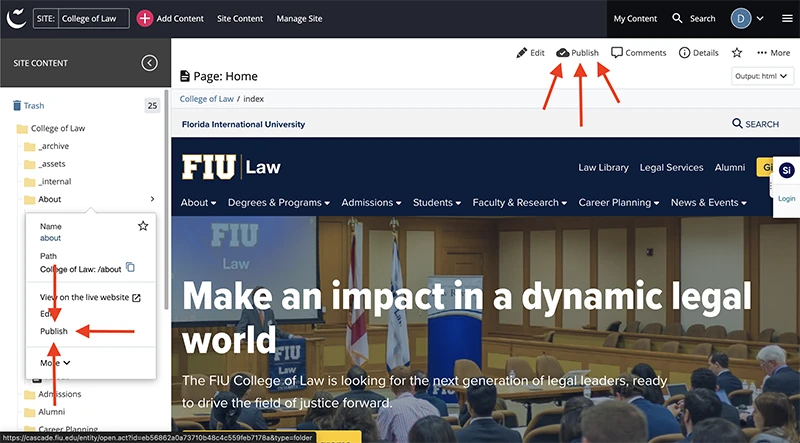
Task: Favorite the page with star icon
Action: tap(737, 52)
